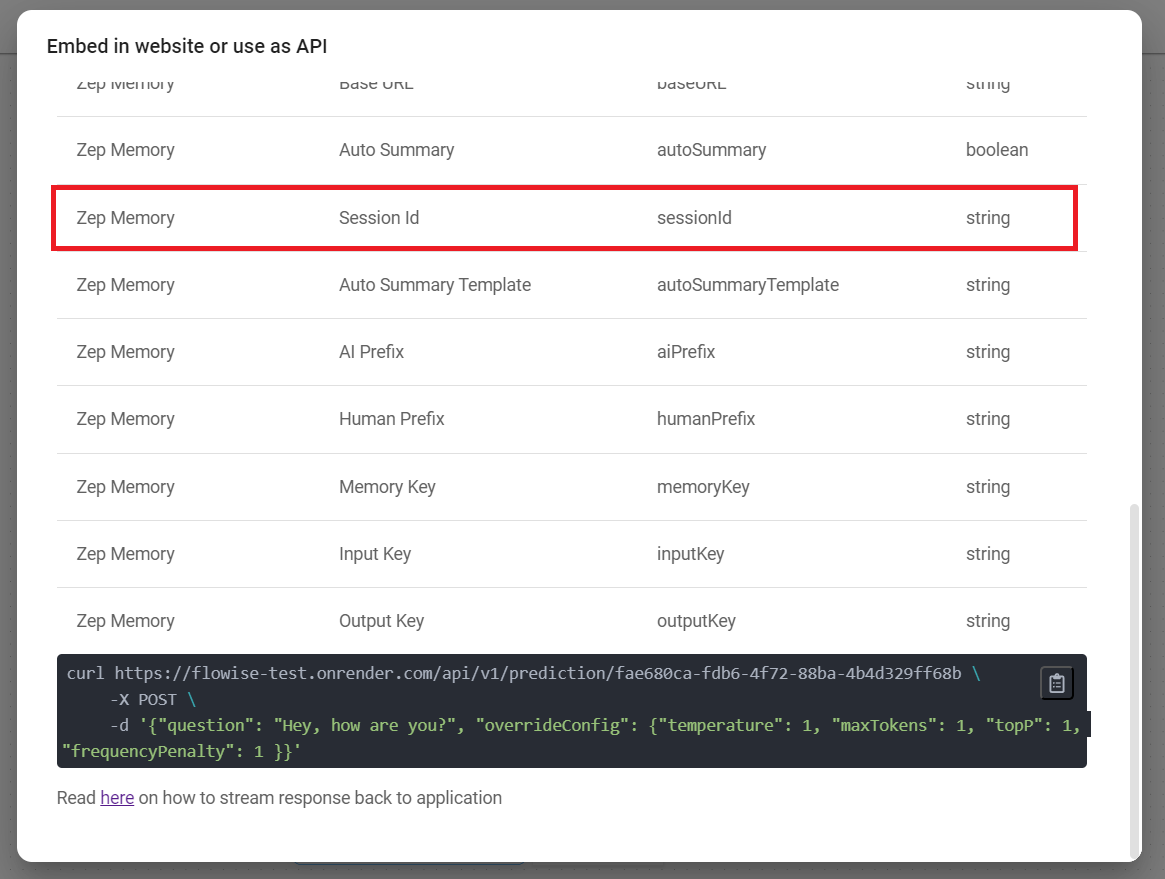
Task: Copy the curl command with clipboard icon
Action: [1056, 683]
